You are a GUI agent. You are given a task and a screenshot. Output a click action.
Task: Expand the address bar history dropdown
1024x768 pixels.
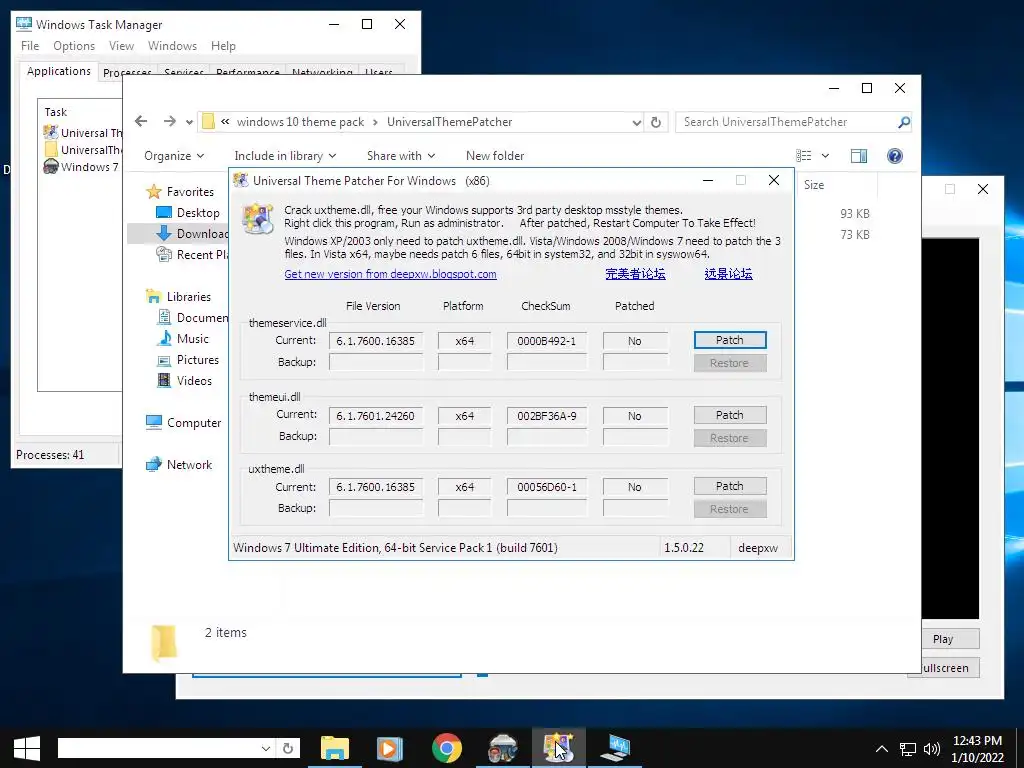pyautogui.click(x=637, y=122)
